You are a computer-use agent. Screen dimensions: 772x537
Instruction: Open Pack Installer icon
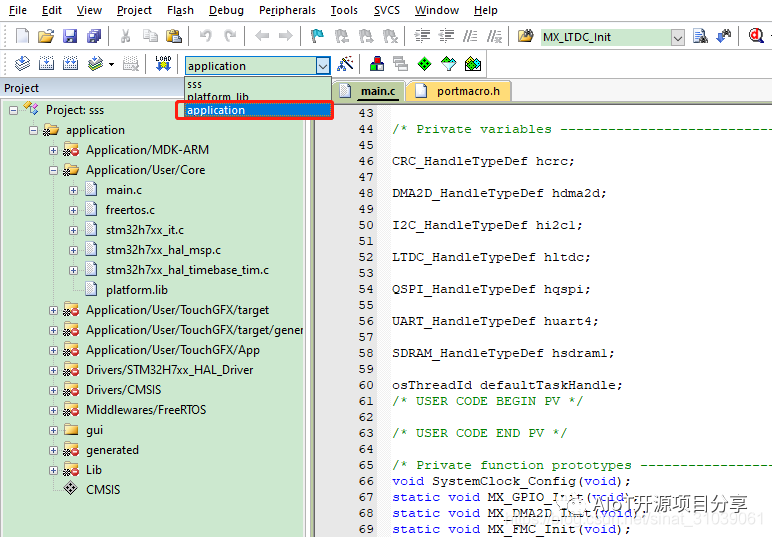coord(473,64)
